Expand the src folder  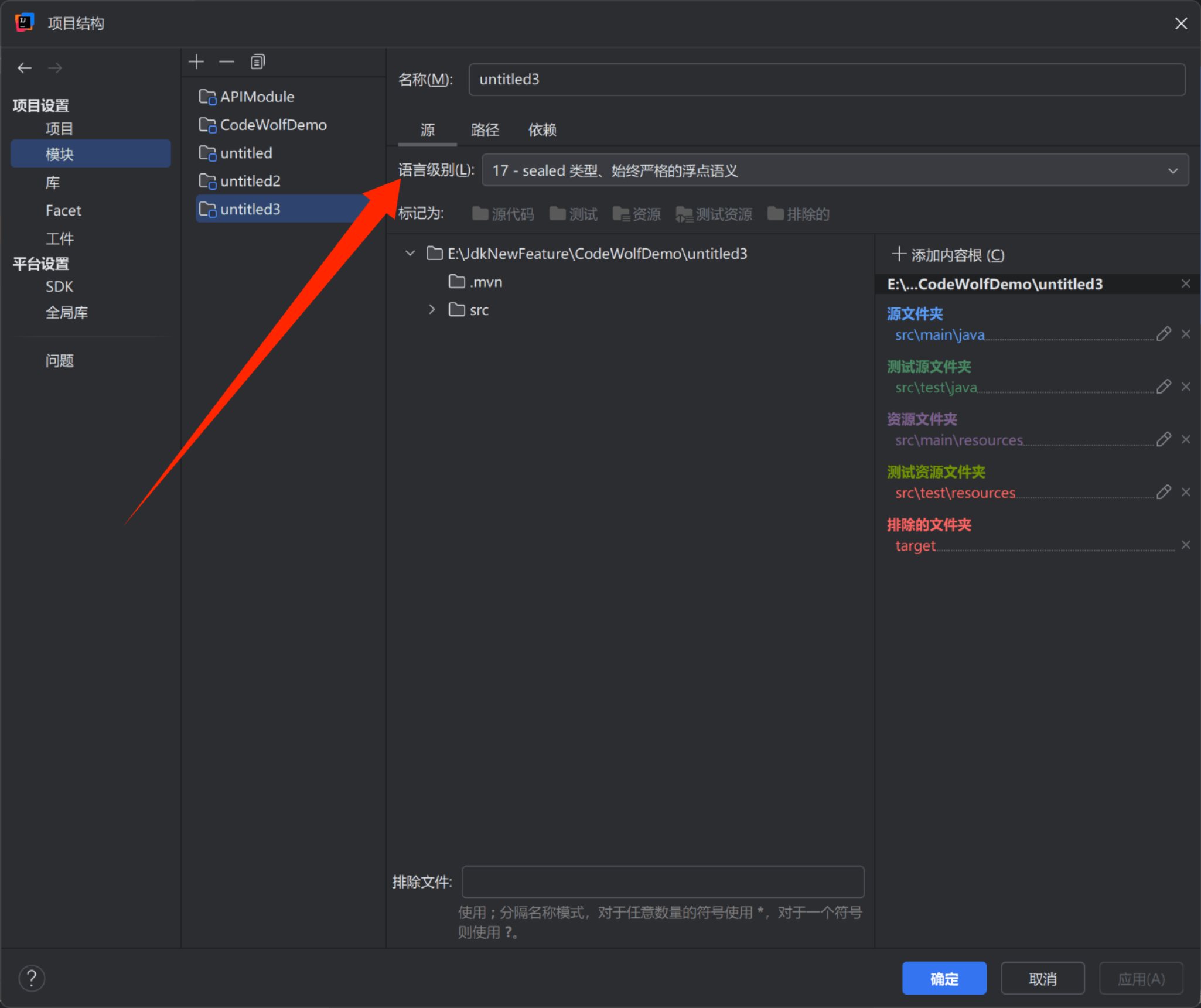click(432, 310)
